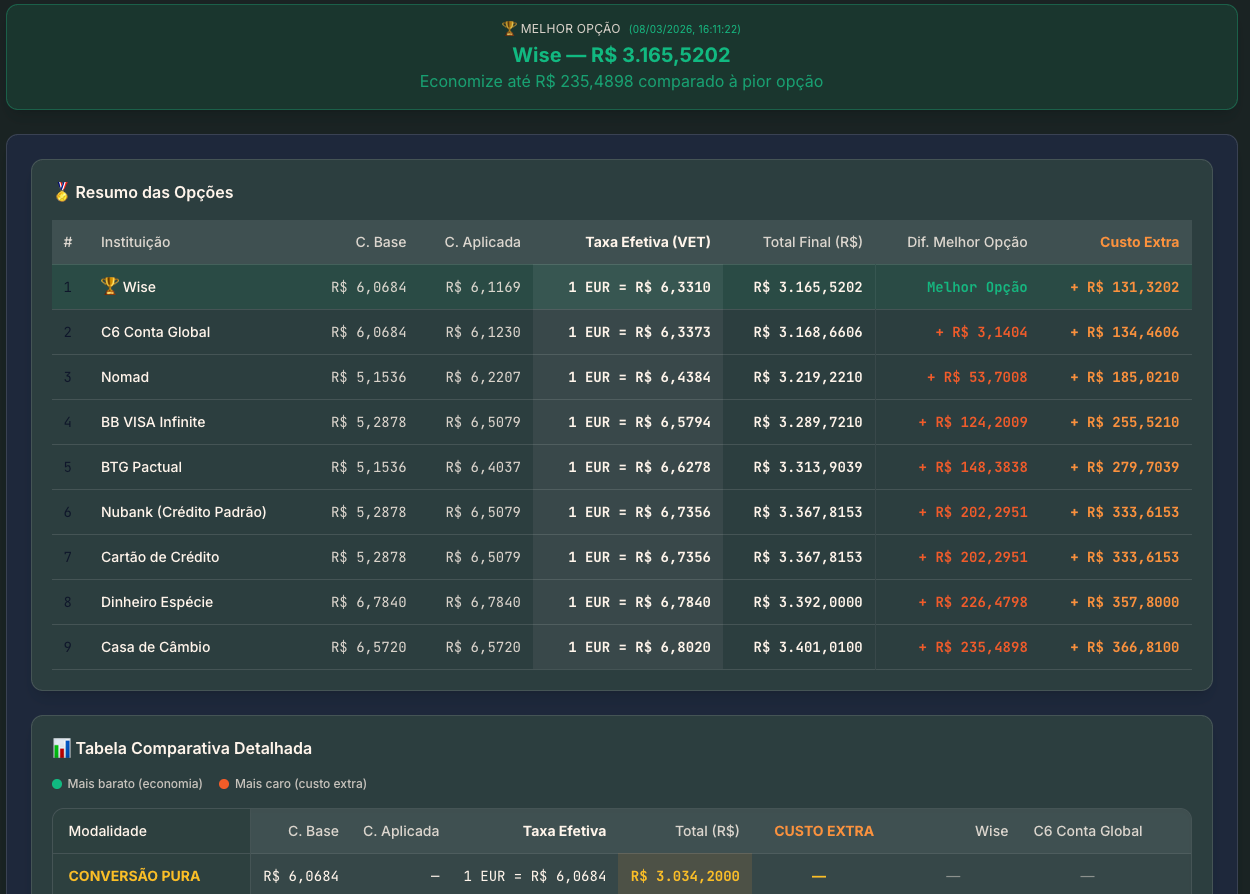1250x894 pixels.
Task: Click the Total (R$) header in the detailed table
Action: (x=707, y=831)
